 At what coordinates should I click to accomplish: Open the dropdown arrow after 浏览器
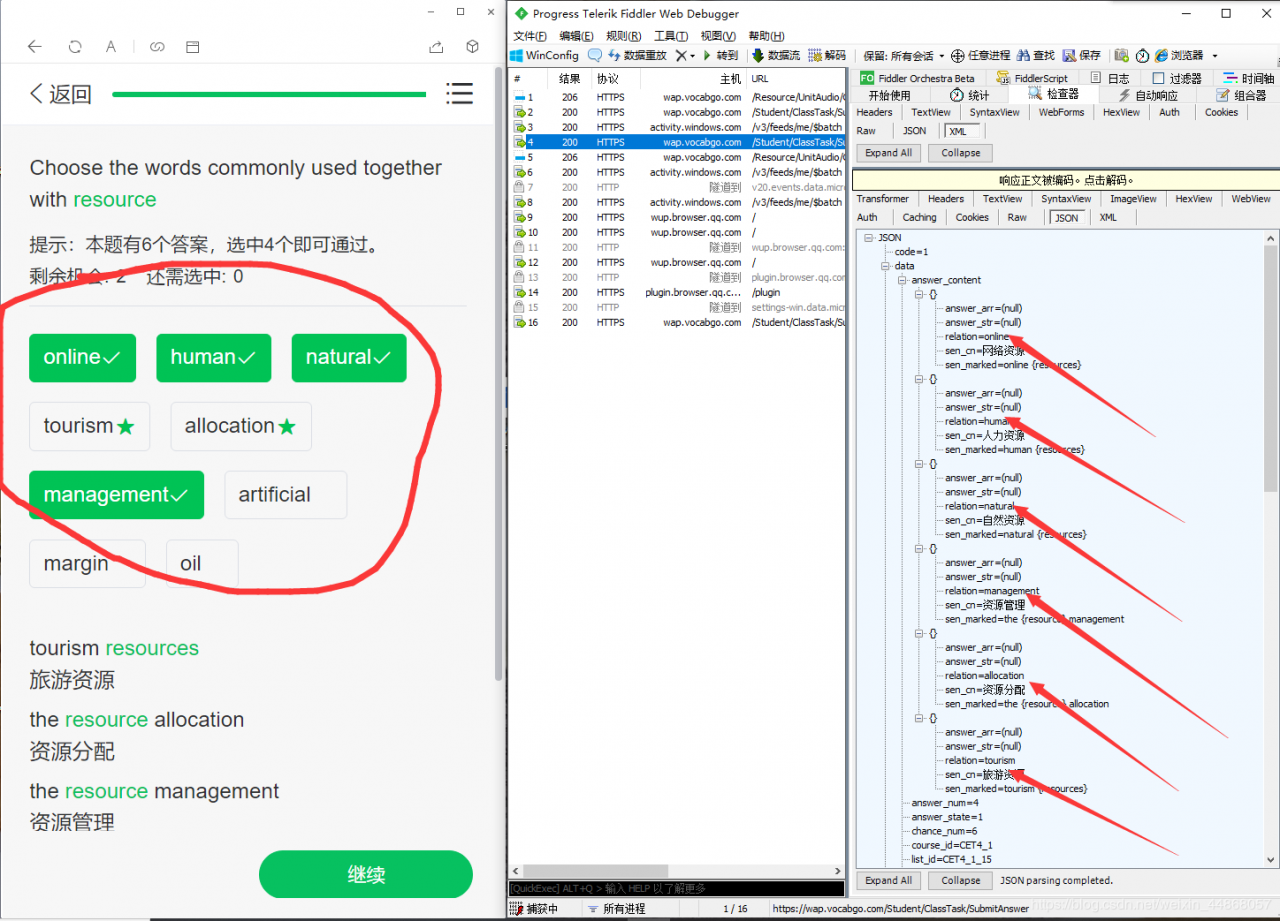1215,56
